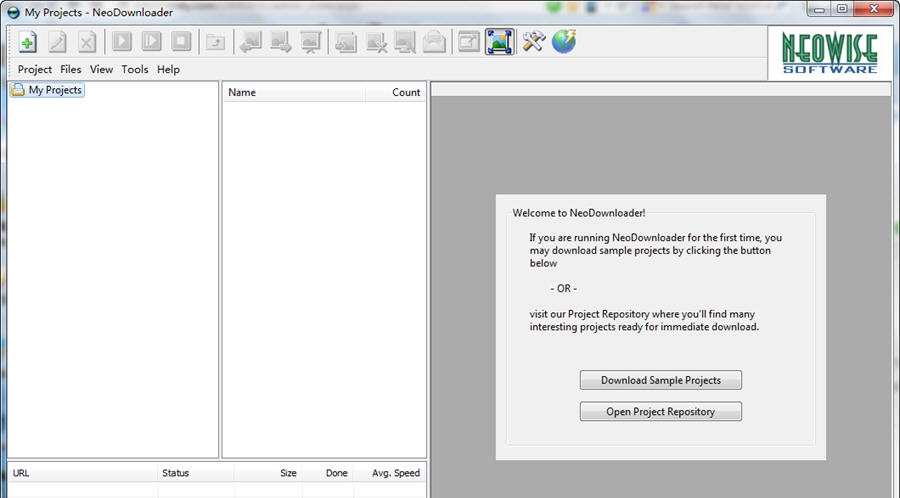Click the greyed Stop download square icon
Viewport: 900px width, 498px height.
(181, 42)
